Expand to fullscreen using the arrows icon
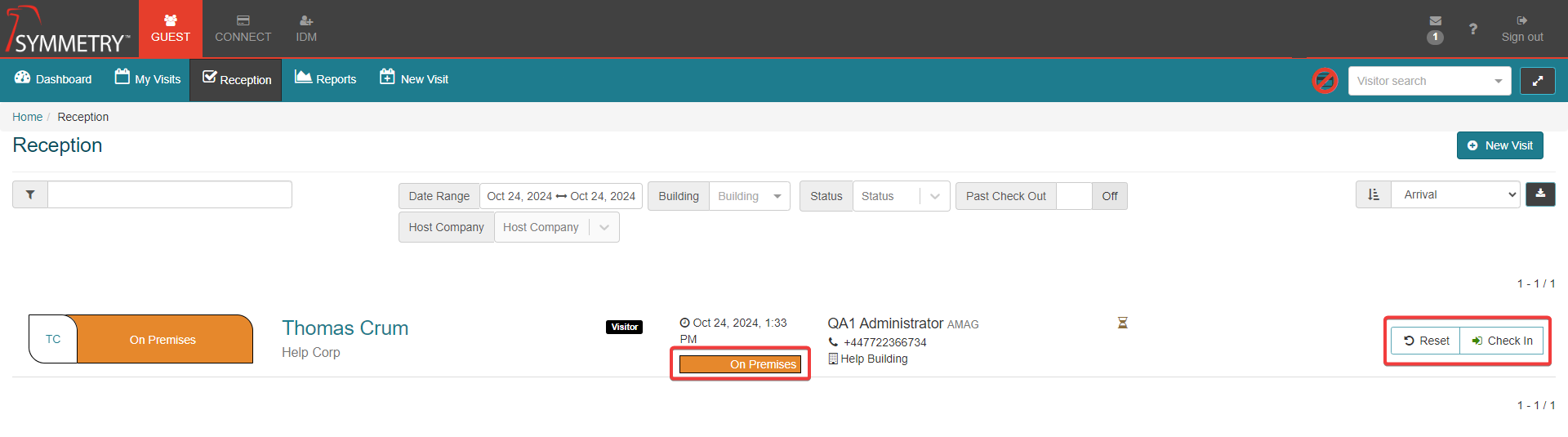The height and width of the screenshot is (437, 1568). [x=1537, y=81]
